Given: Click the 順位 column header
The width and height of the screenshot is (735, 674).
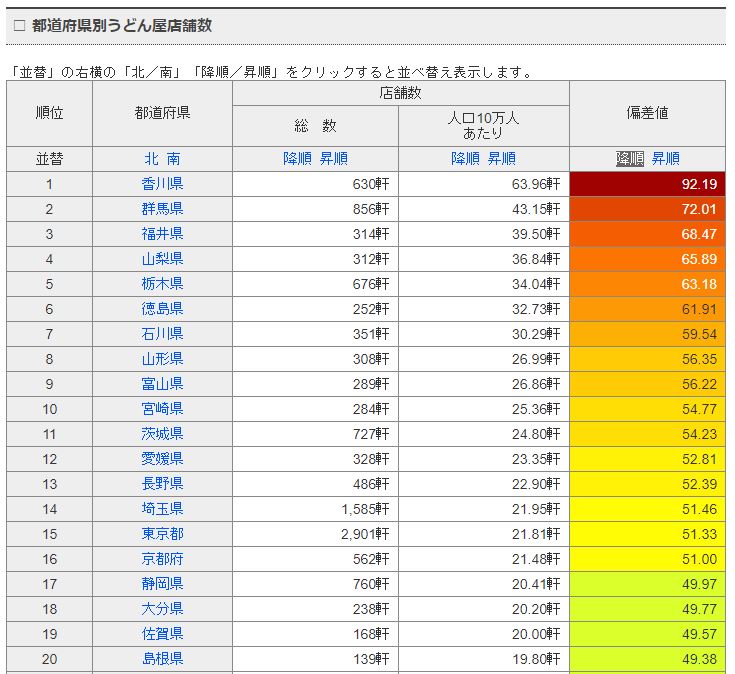Looking at the screenshot, I should [x=49, y=113].
